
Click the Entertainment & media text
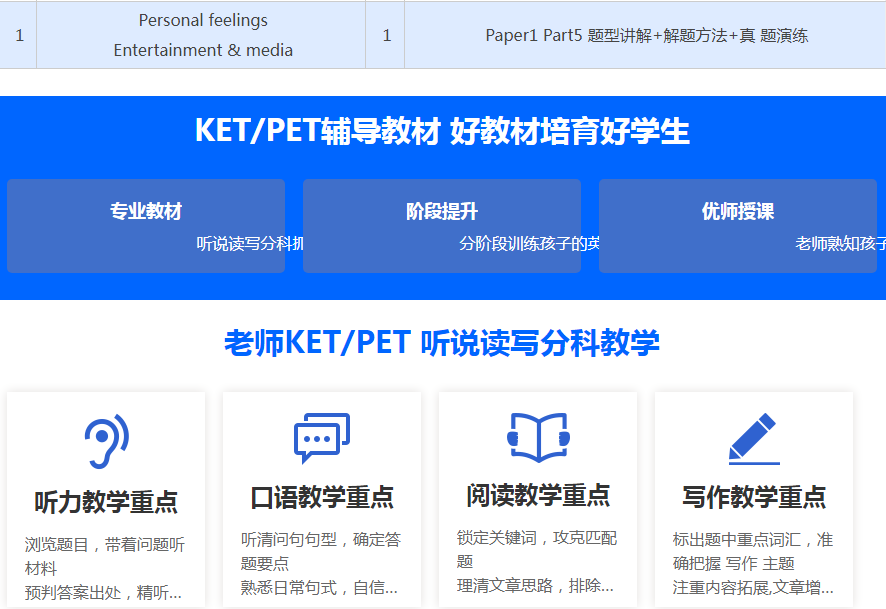tap(203, 50)
